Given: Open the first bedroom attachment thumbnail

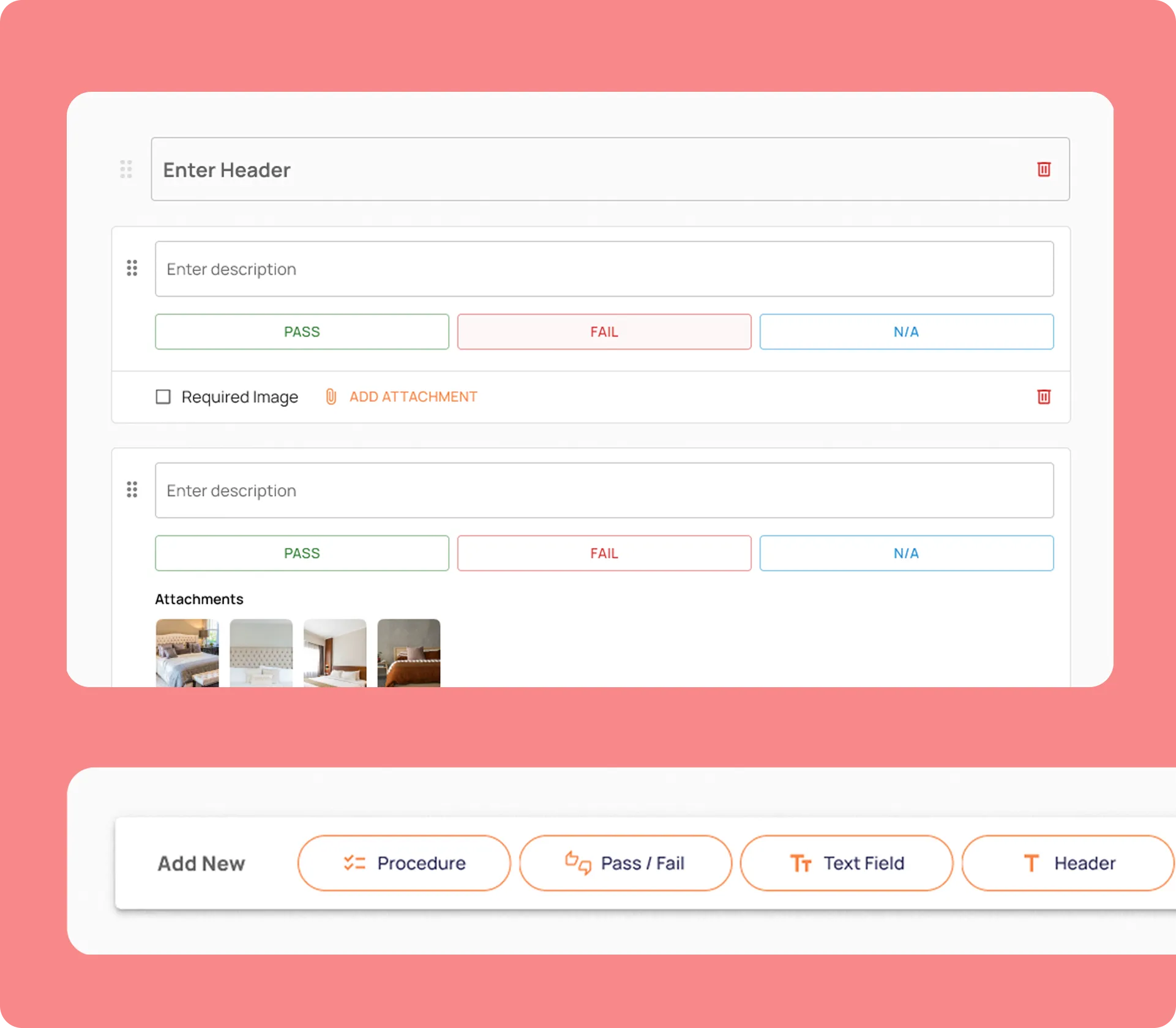Looking at the screenshot, I should click(187, 652).
